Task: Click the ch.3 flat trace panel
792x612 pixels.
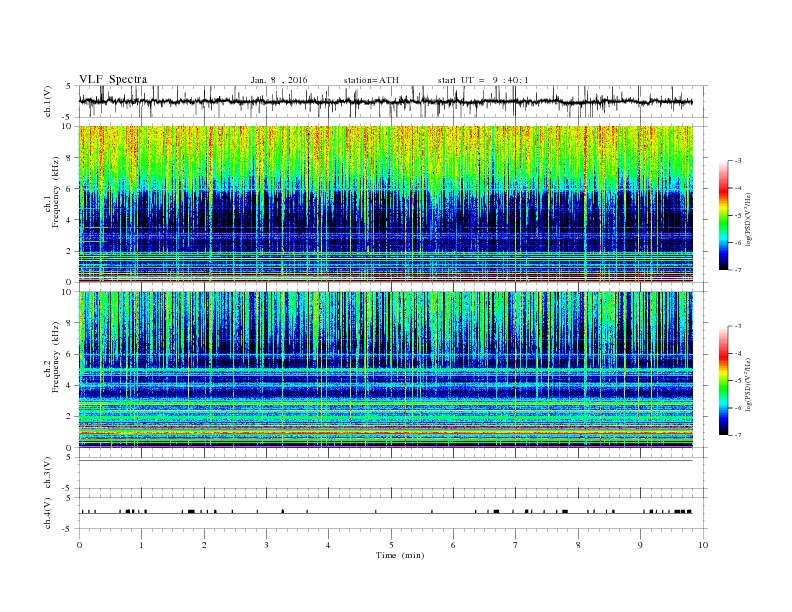Action: click(393, 473)
